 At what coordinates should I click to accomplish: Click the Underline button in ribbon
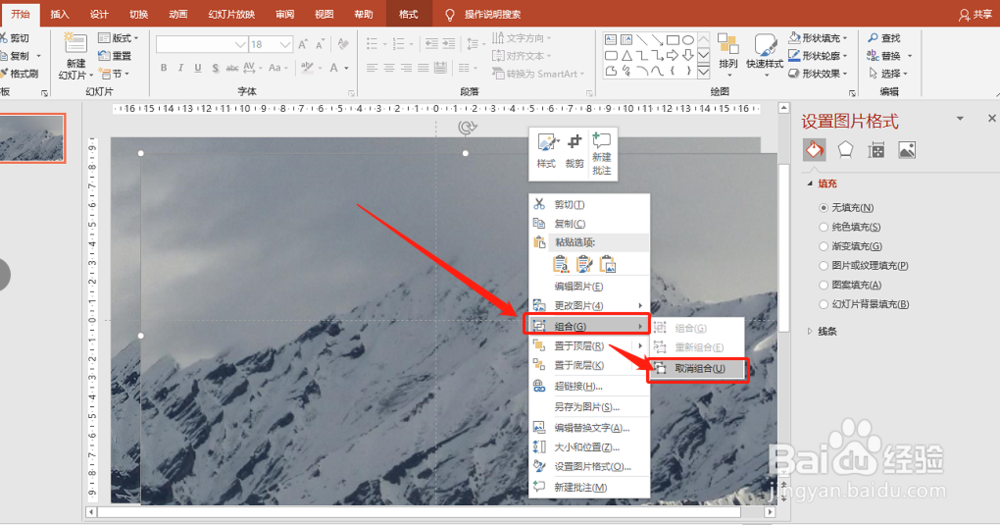(198, 68)
